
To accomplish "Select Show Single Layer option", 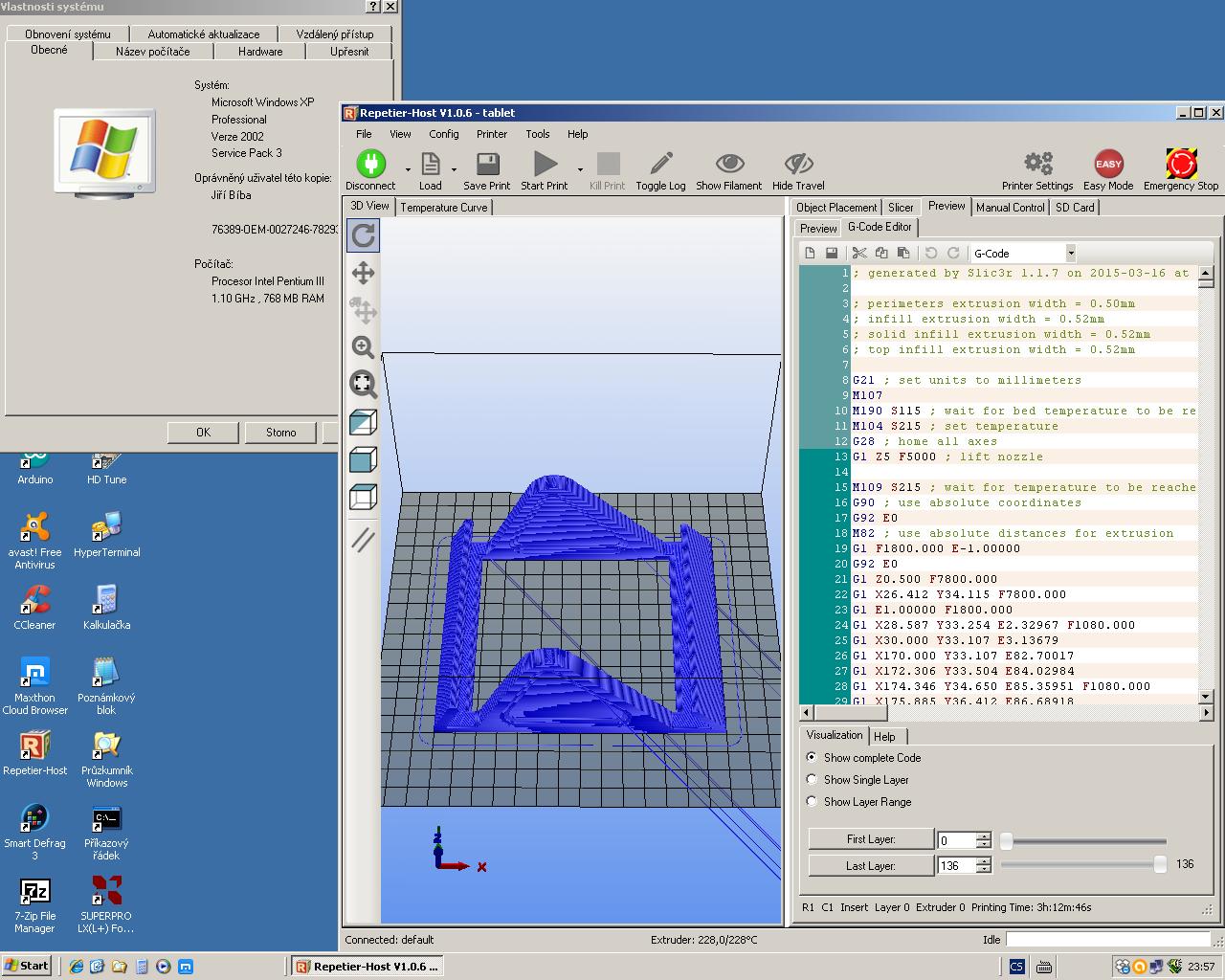I will pyautogui.click(x=812, y=779).
